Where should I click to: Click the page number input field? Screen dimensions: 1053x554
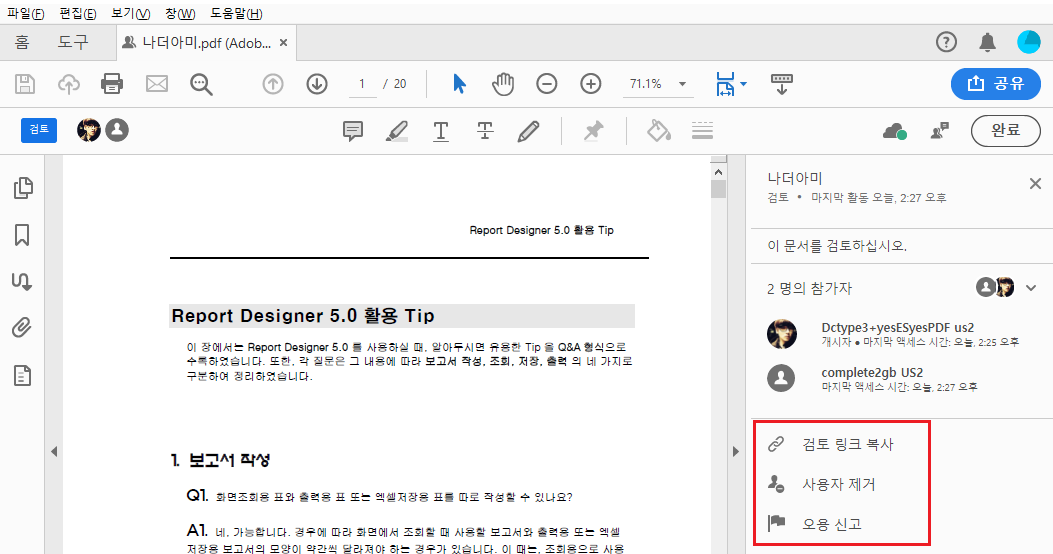click(362, 84)
